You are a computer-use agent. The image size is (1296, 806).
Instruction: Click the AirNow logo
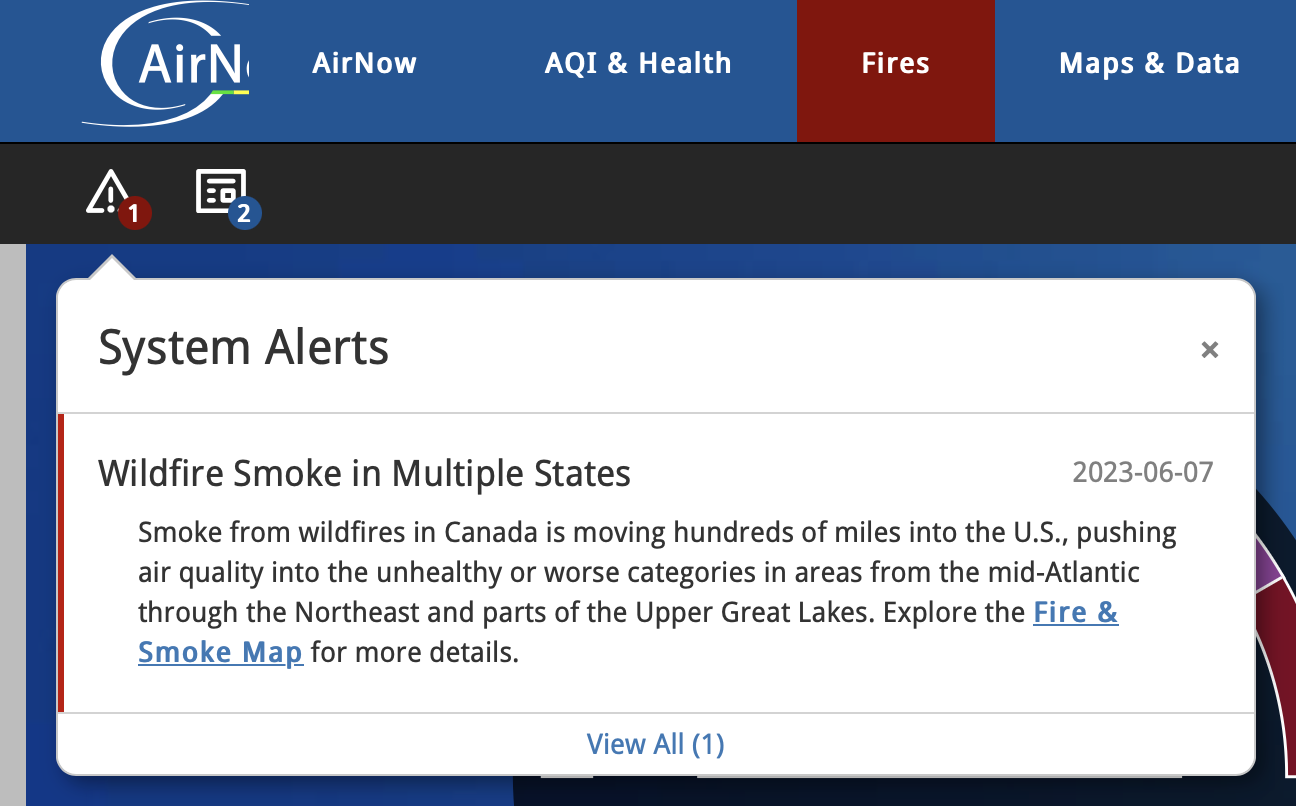coord(166,65)
